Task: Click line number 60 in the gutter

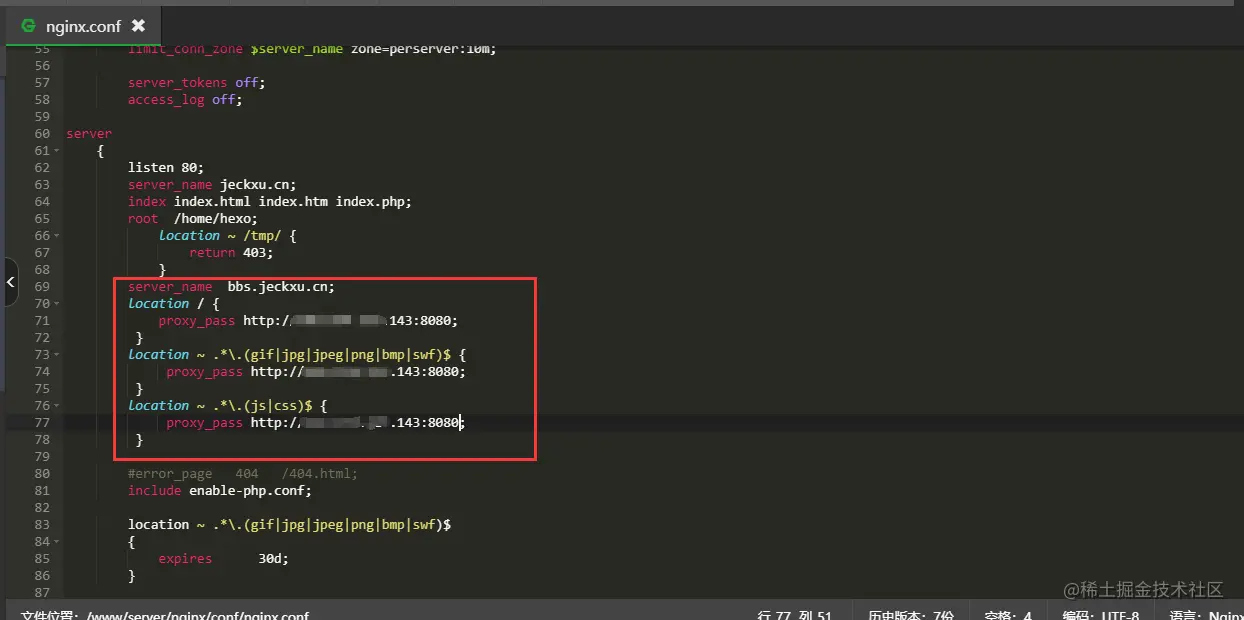Action: point(41,134)
